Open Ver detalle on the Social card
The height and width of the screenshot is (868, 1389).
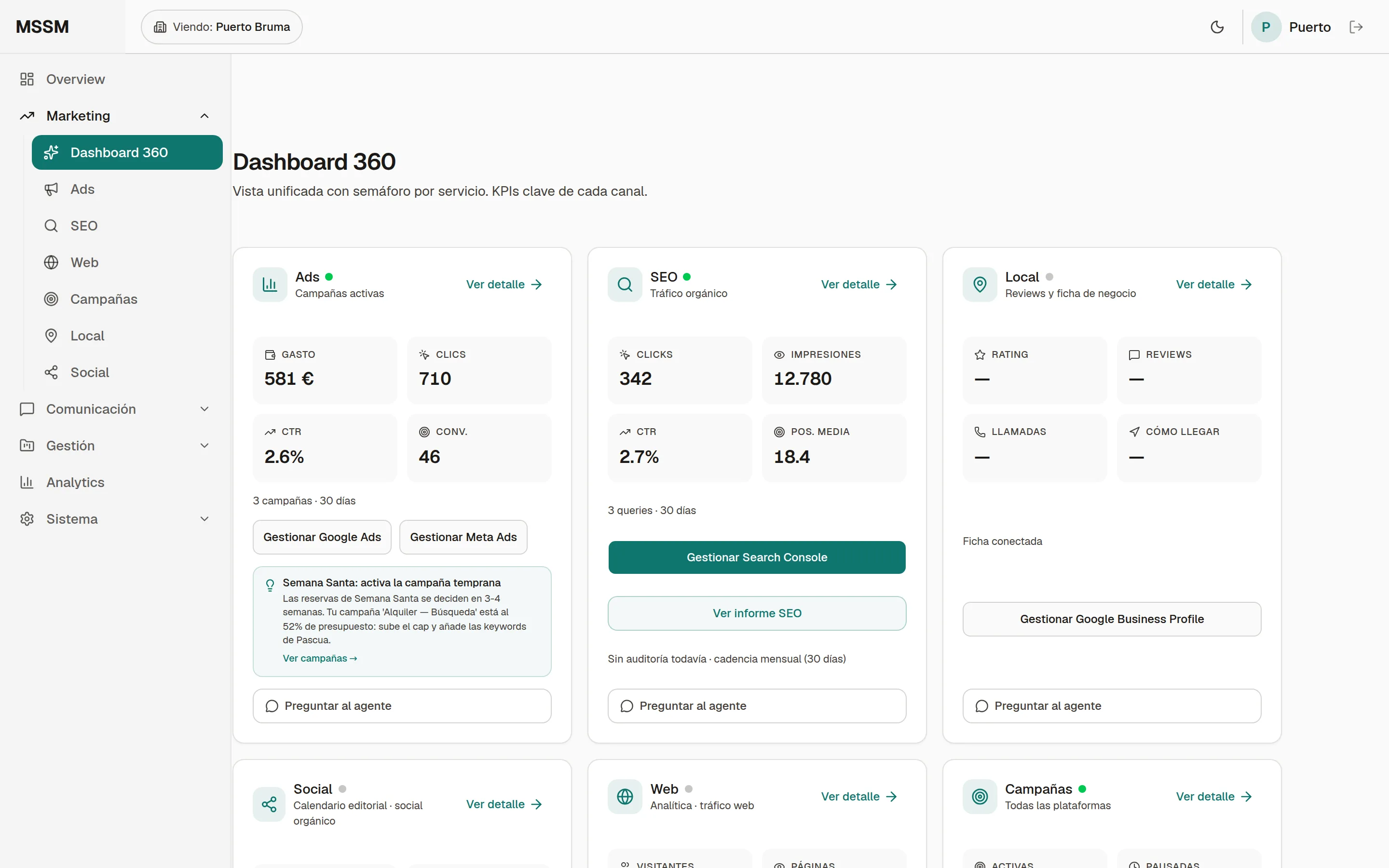point(504,804)
